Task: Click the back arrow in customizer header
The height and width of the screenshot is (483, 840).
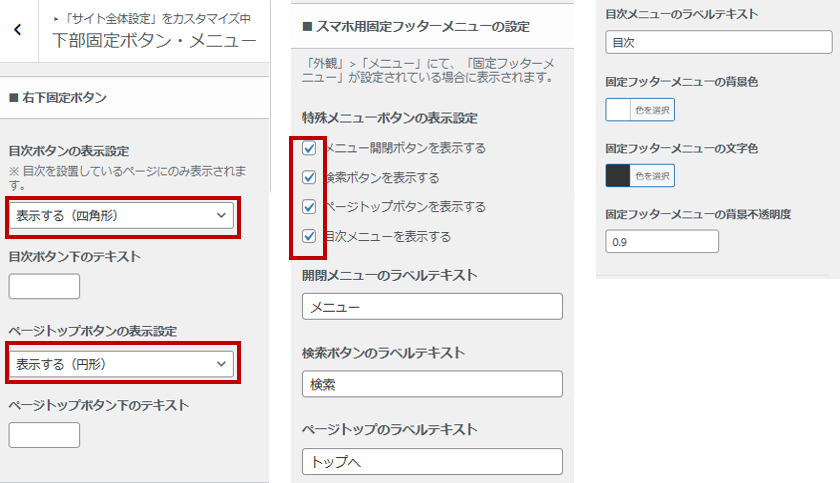Action: (18, 30)
